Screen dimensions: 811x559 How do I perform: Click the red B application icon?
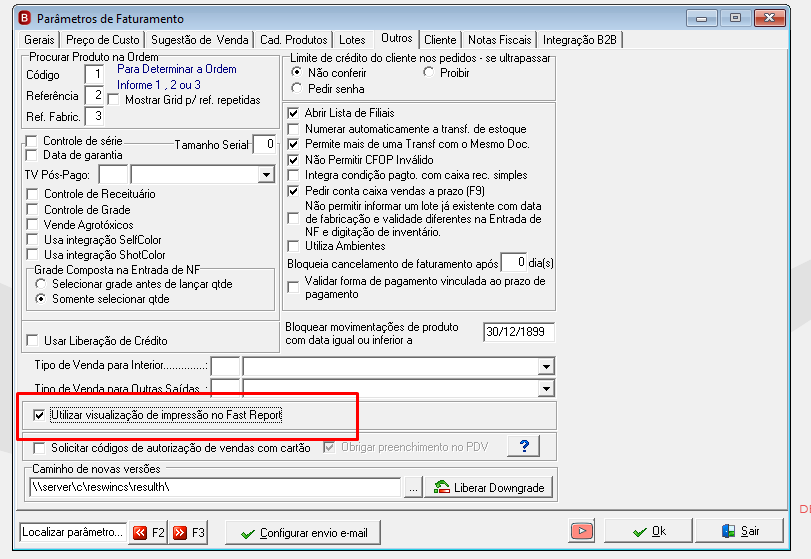24,18
